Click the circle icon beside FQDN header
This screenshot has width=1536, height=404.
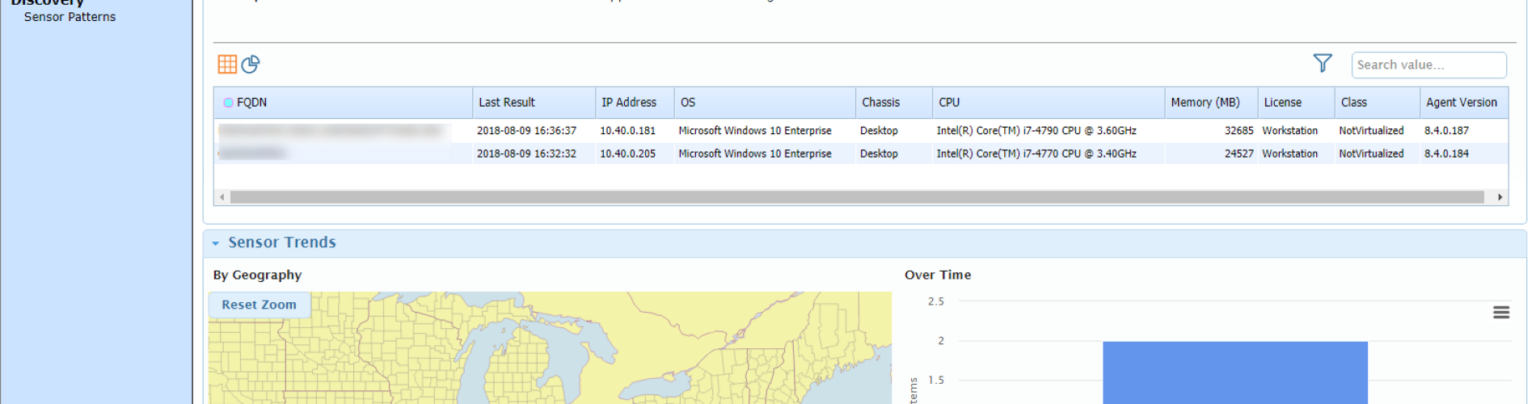coord(228,103)
